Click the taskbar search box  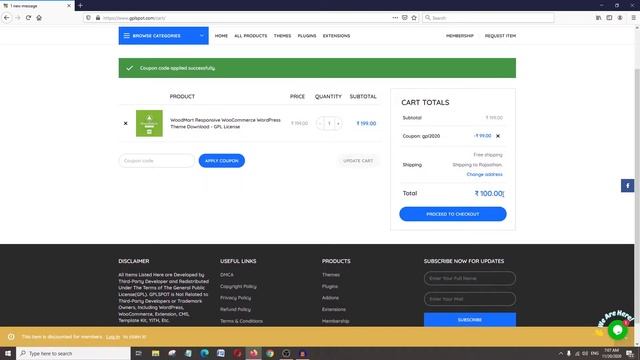73,353
